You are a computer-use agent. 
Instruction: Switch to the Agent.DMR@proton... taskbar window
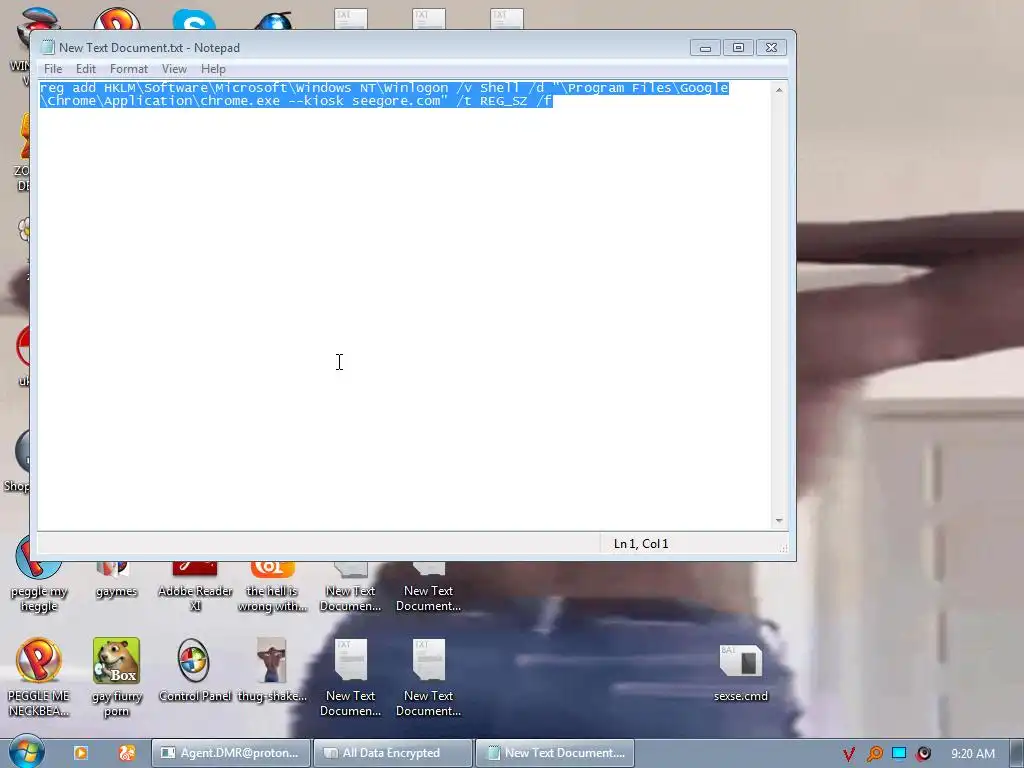[x=231, y=753]
